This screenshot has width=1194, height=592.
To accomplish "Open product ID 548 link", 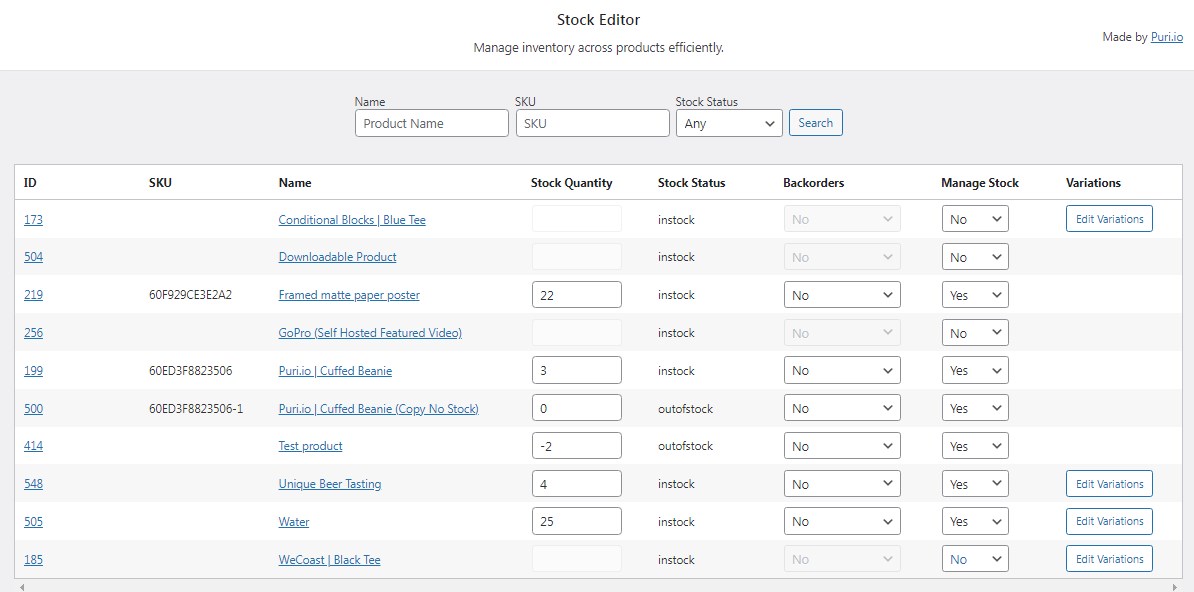I will [x=34, y=484].
